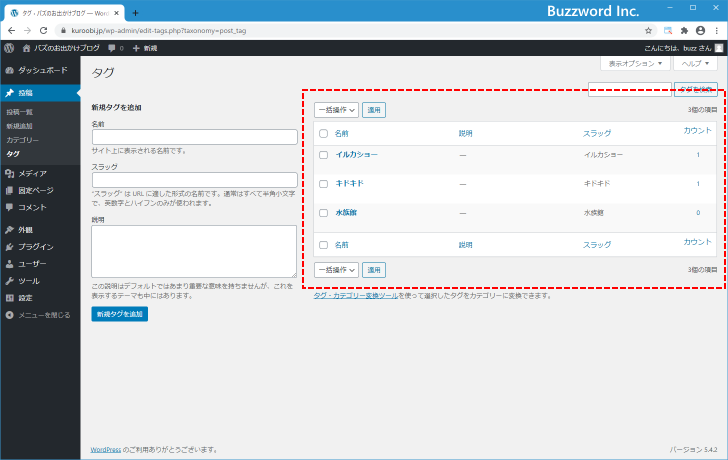Viewport: 728px width, 460px height.
Task: Open a new browser tab with plus icon
Action: [135, 12]
